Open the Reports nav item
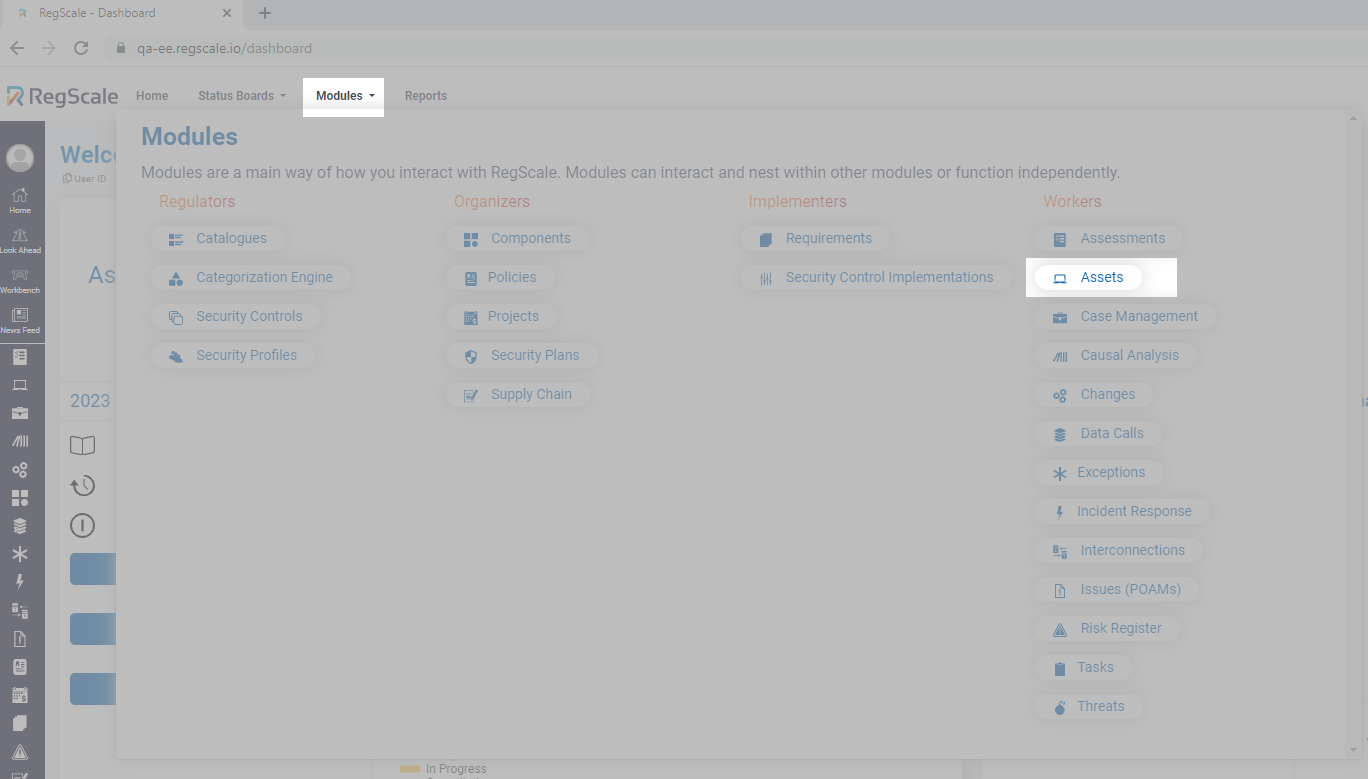This screenshot has height=779, width=1368. coord(426,96)
